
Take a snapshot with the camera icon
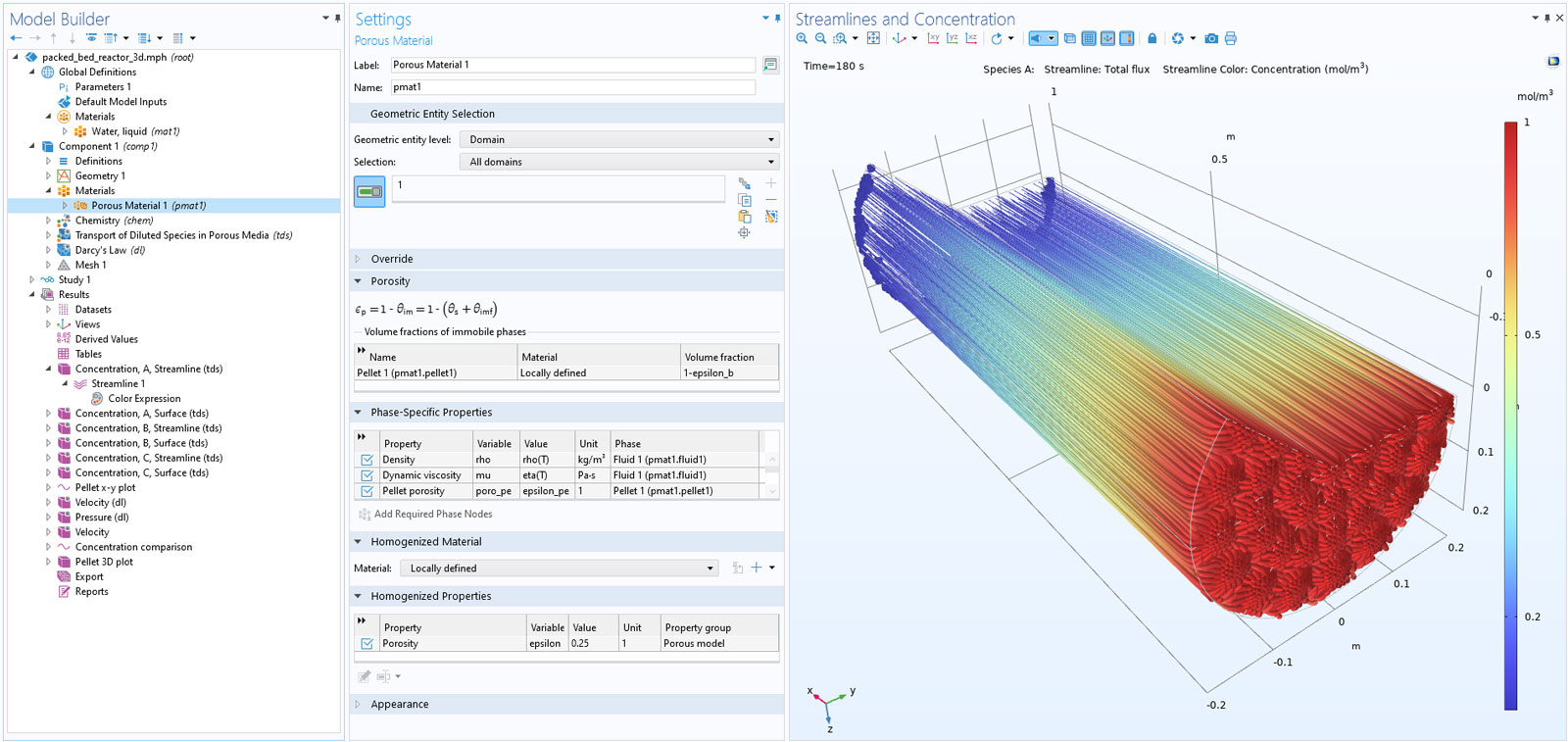point(1211,38)
